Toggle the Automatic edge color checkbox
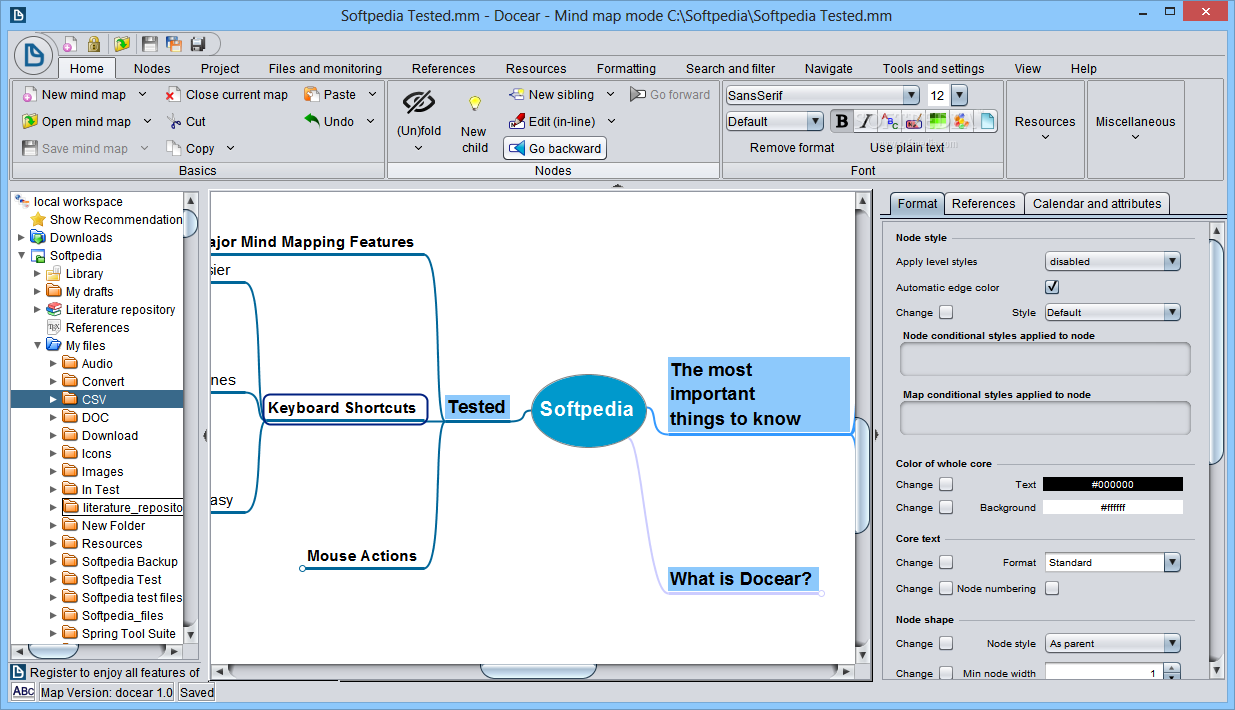The height and width of the screenshot is (710, 1235). [x=1052, y=287]
